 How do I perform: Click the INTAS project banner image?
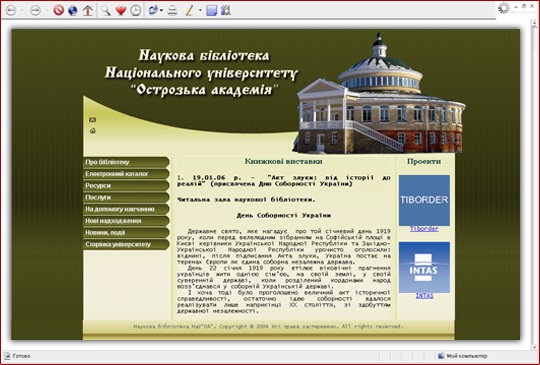424,267
